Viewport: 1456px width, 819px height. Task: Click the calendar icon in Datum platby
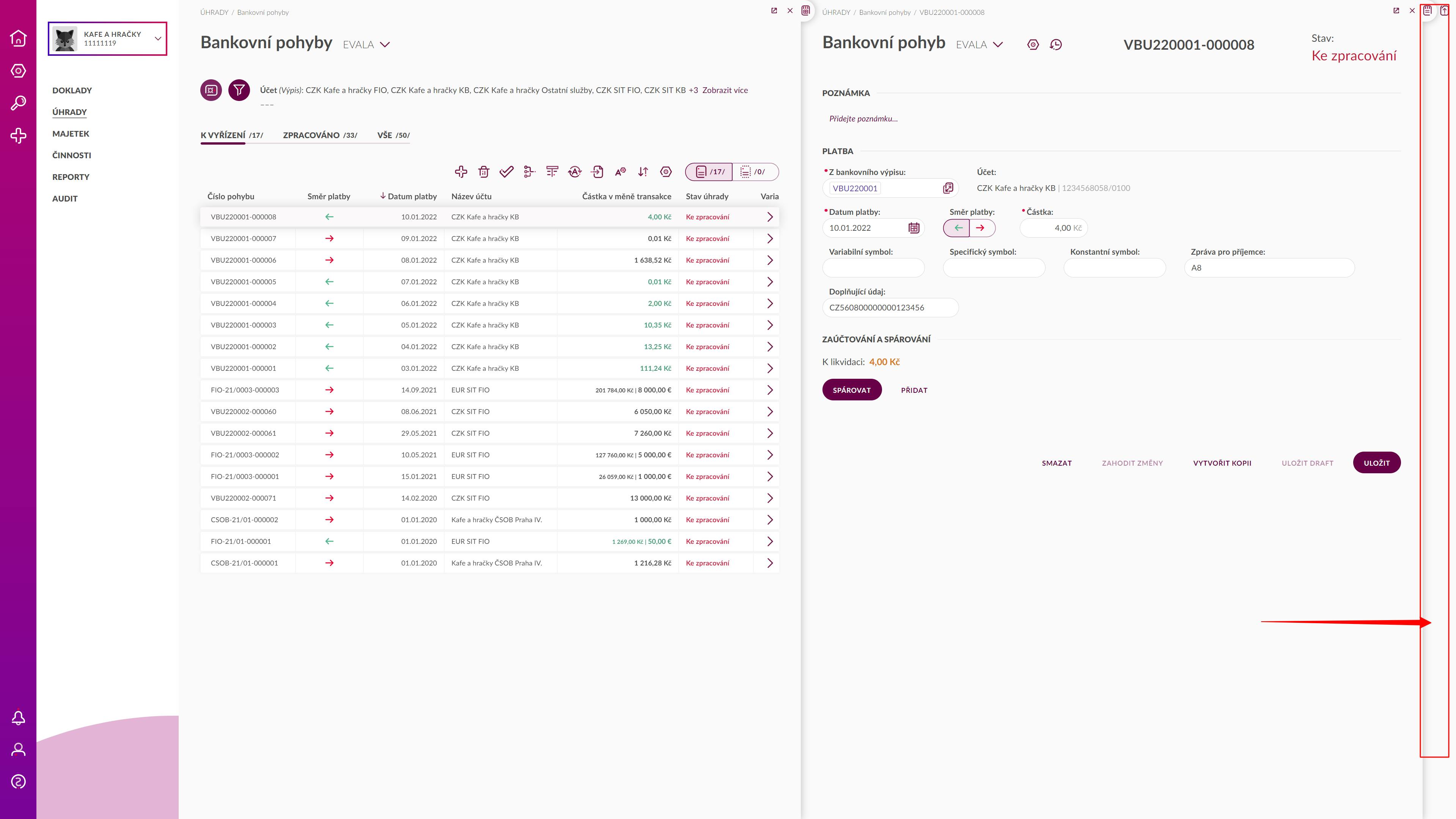click(914, 228)
